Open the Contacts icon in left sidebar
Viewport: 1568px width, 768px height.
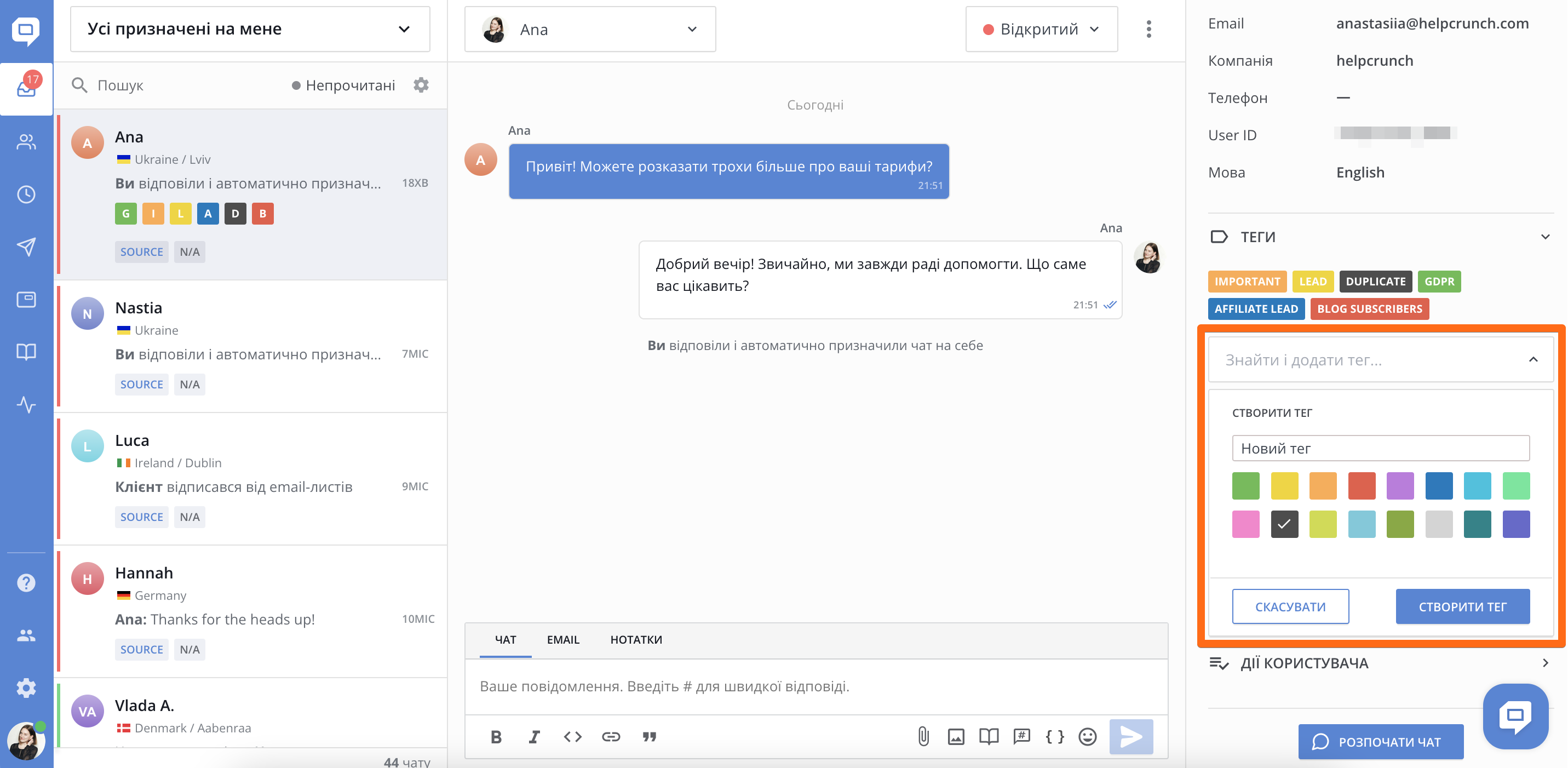pyautogui.click(x=26, y=142)
